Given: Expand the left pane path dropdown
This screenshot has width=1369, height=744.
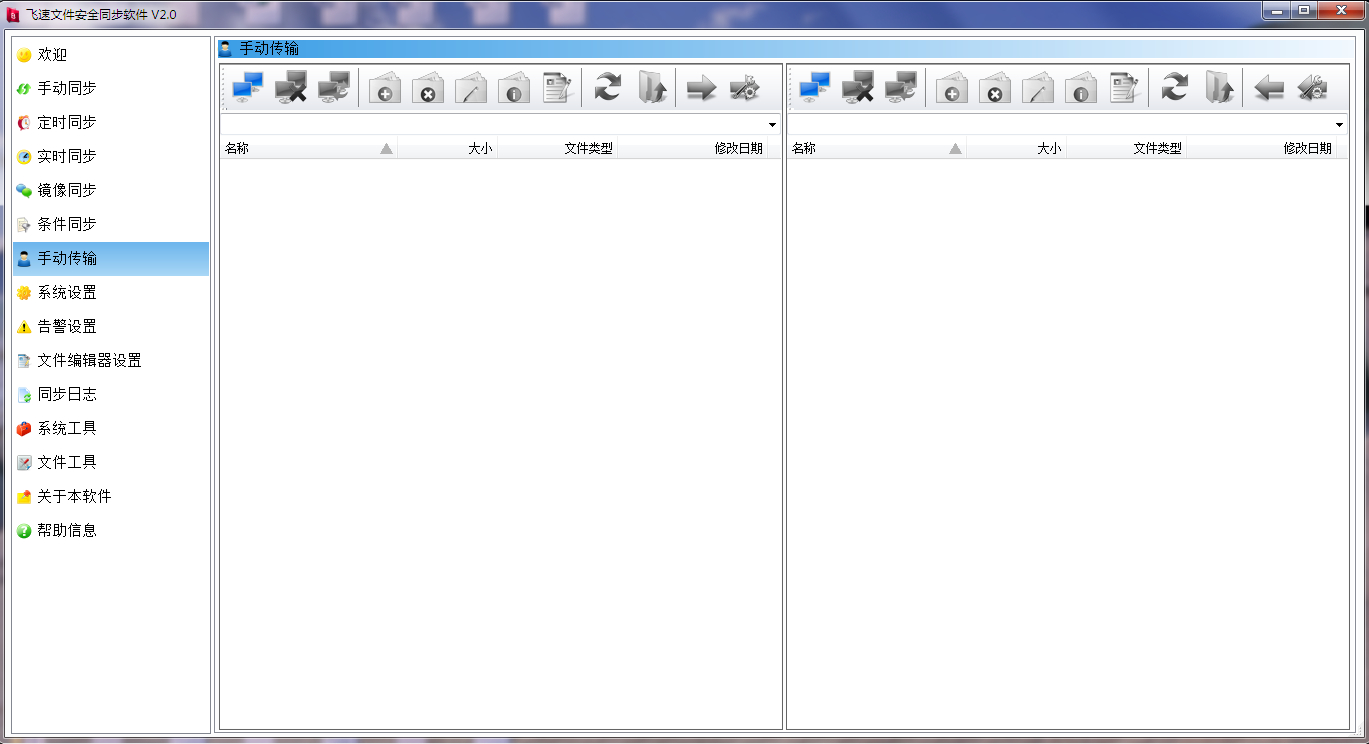Looking at the screenshot, I should [x=772, y=125].
